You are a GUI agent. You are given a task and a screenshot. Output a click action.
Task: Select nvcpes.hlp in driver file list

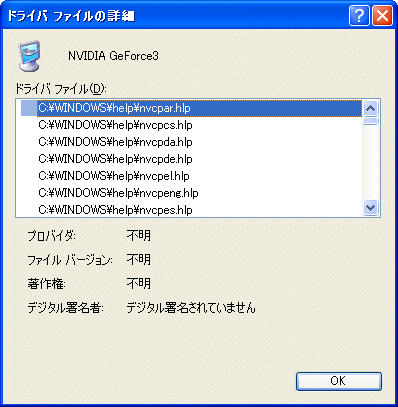[115, 210]
